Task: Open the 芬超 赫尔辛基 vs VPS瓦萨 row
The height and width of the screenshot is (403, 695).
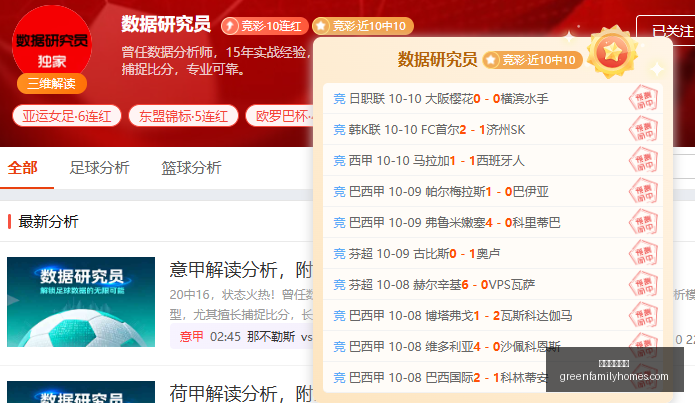Action: (493, 285)
